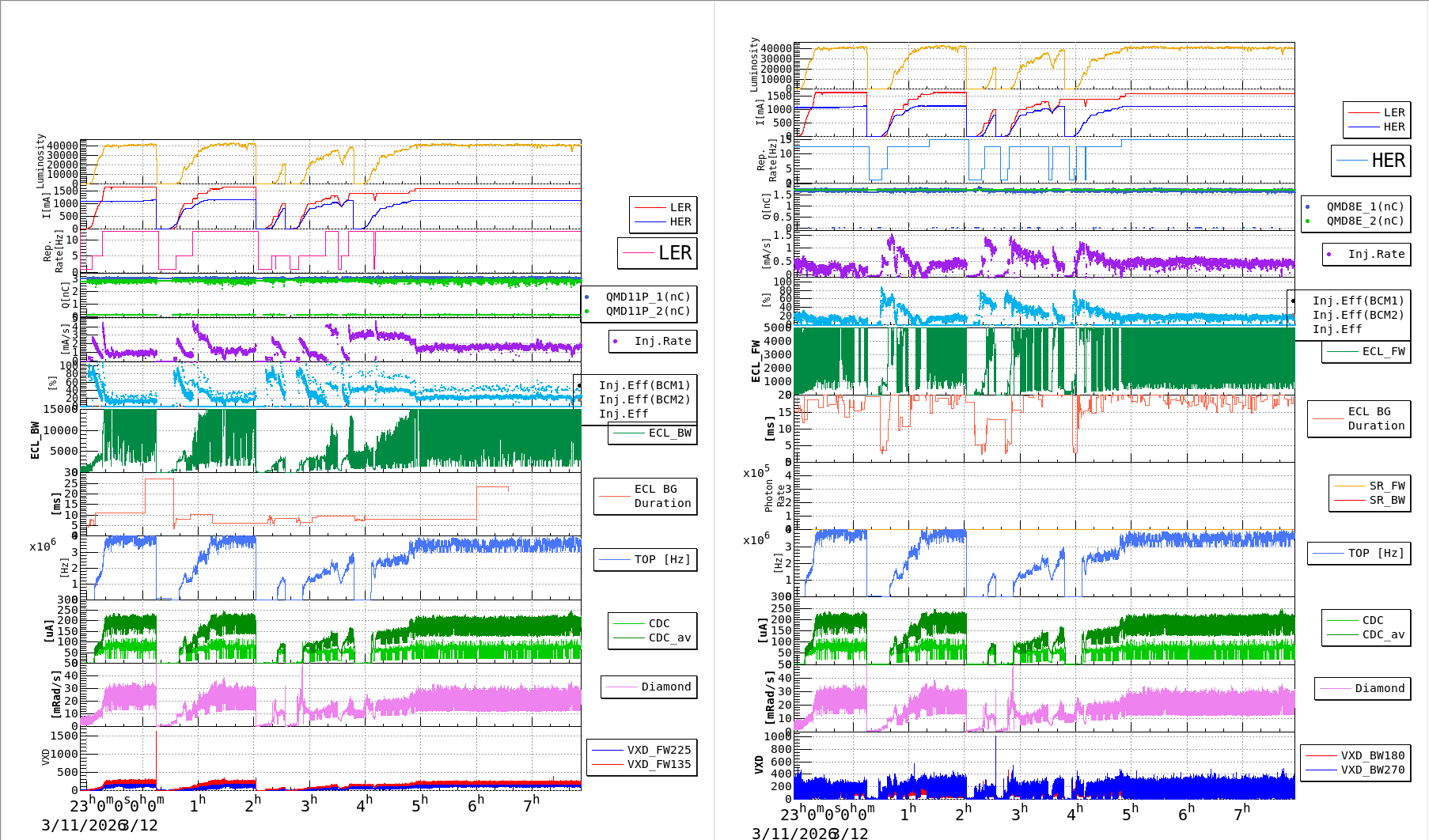Click the QMD11P_2(nC) green legend marker
Screen dimensions: 1429x840
[587, 312]
